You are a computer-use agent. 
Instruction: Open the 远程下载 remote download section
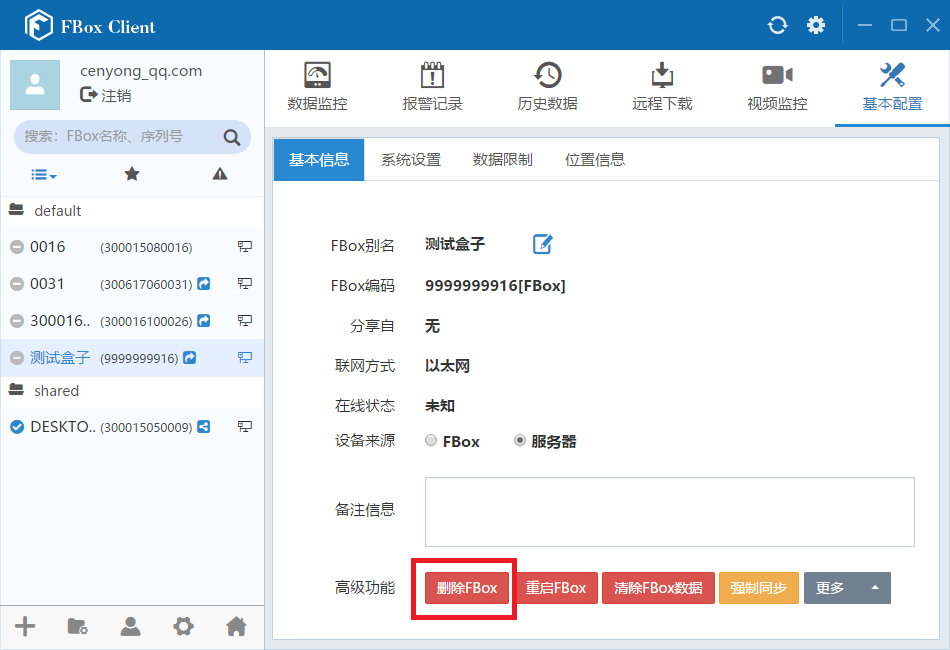pos(662,87)
